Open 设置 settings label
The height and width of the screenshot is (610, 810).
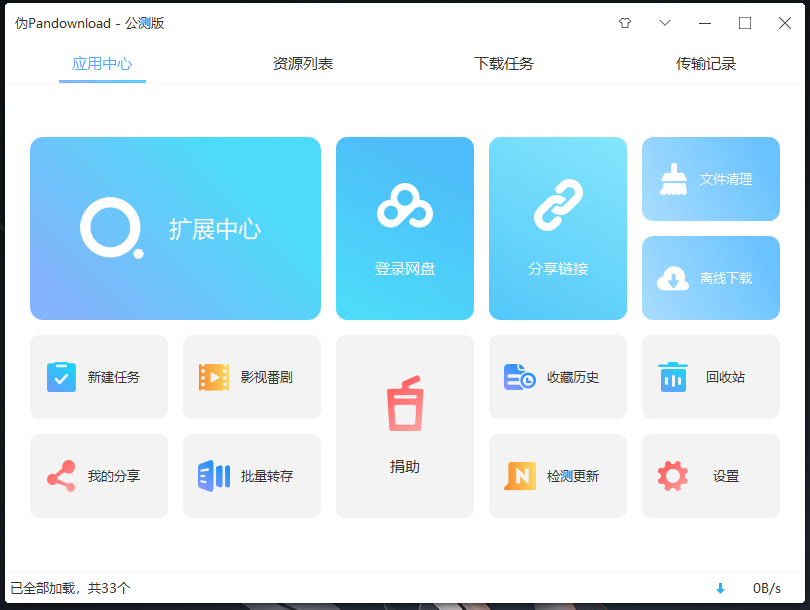tap(726, 476)
